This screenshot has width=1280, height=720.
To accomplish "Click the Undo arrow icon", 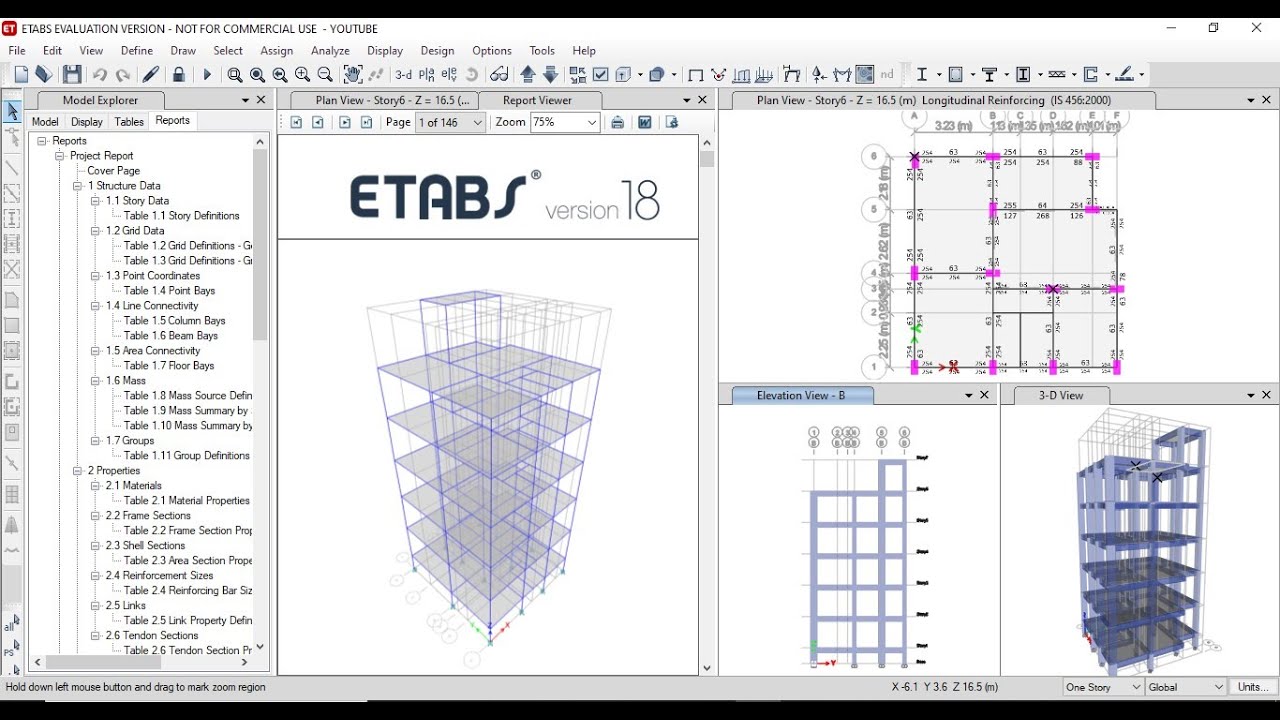I will [x=100, y=75].
